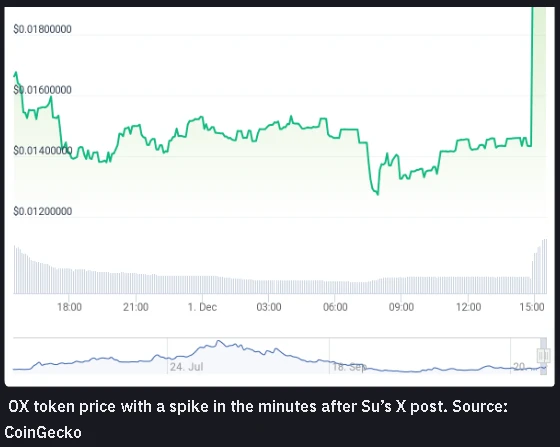Click the navigator range slider handle

click(x=543, y=356)
